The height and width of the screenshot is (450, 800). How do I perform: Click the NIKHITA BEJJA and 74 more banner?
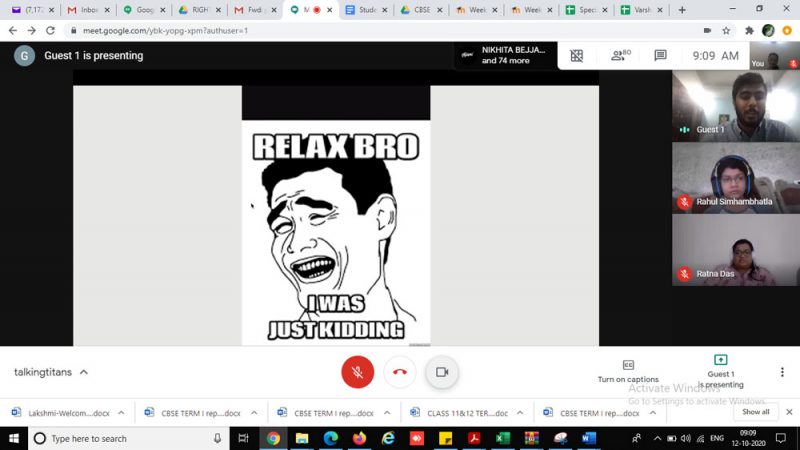click(504, 55)
